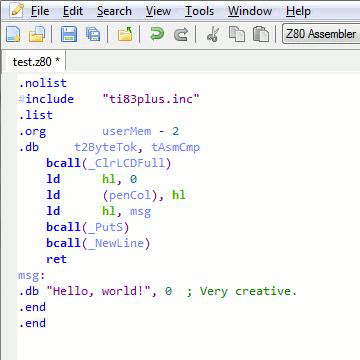Open the Help menu
360x360 pixels.
298,11
